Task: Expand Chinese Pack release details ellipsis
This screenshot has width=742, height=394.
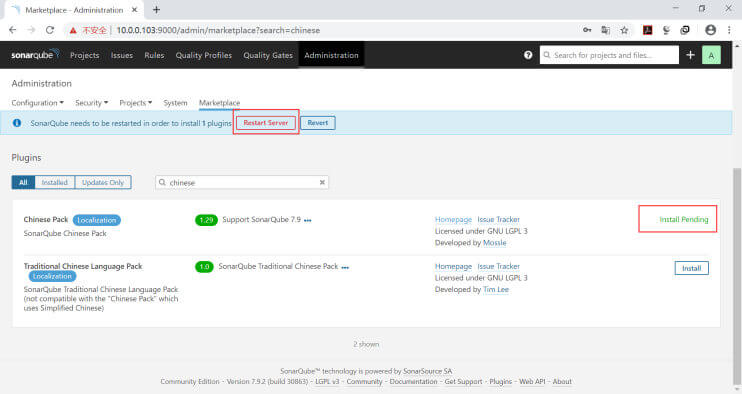Action: 308,220
